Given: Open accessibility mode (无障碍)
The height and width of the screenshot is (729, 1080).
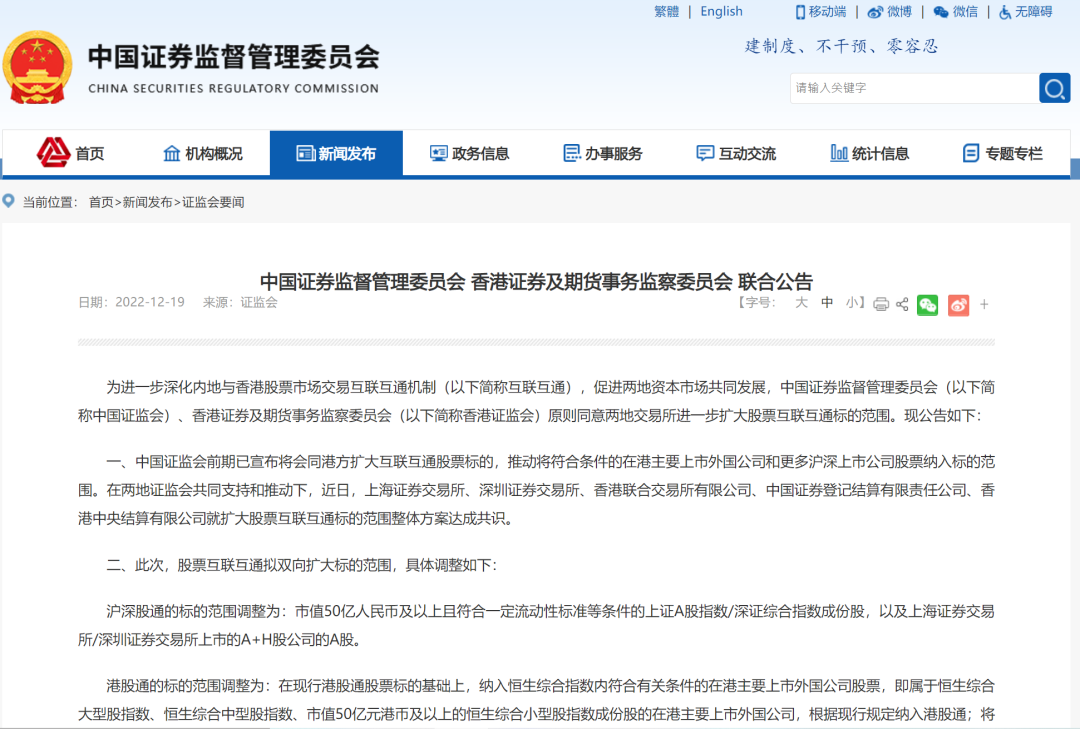Looking at the screenshot, I should pyautogui.click(x=1025, y=12).
